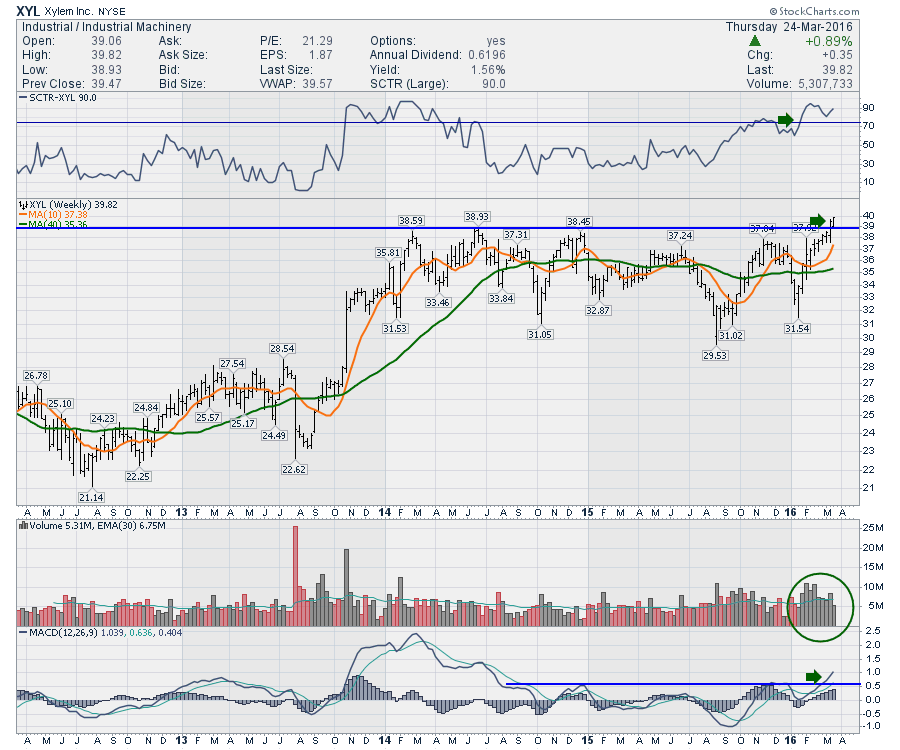Click year 16 on the MACD date axis

790,740
